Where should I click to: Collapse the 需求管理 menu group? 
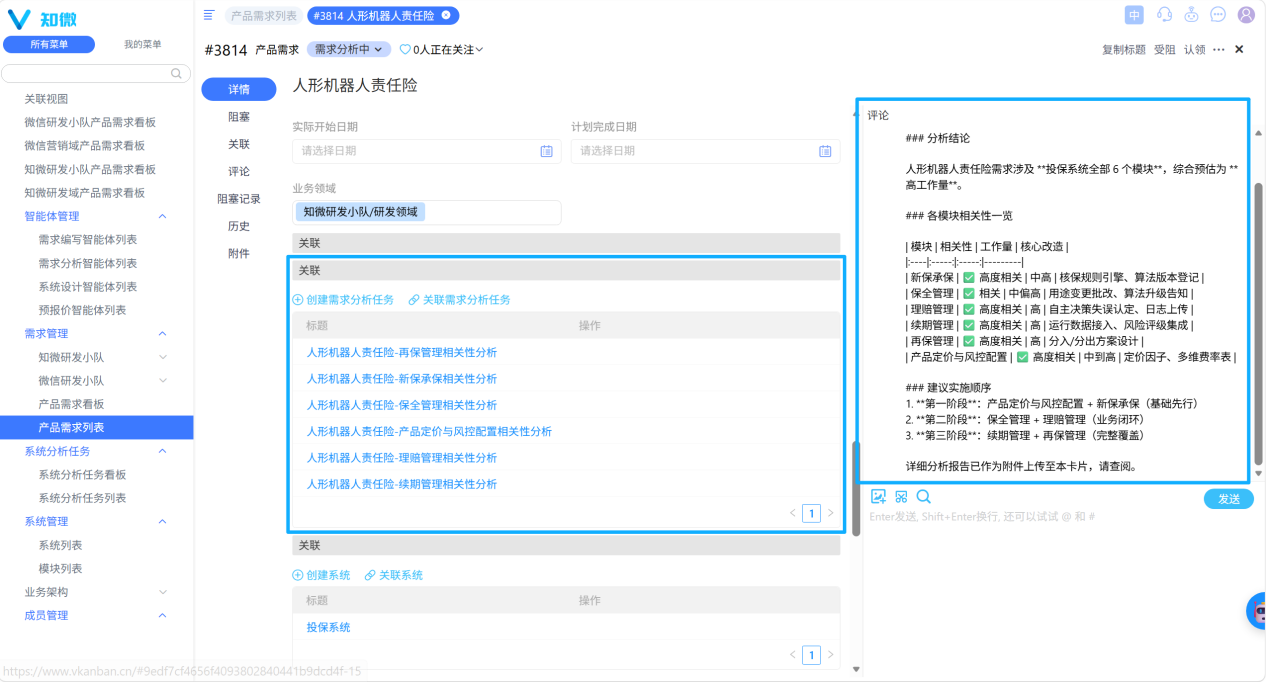coord(163,333)
